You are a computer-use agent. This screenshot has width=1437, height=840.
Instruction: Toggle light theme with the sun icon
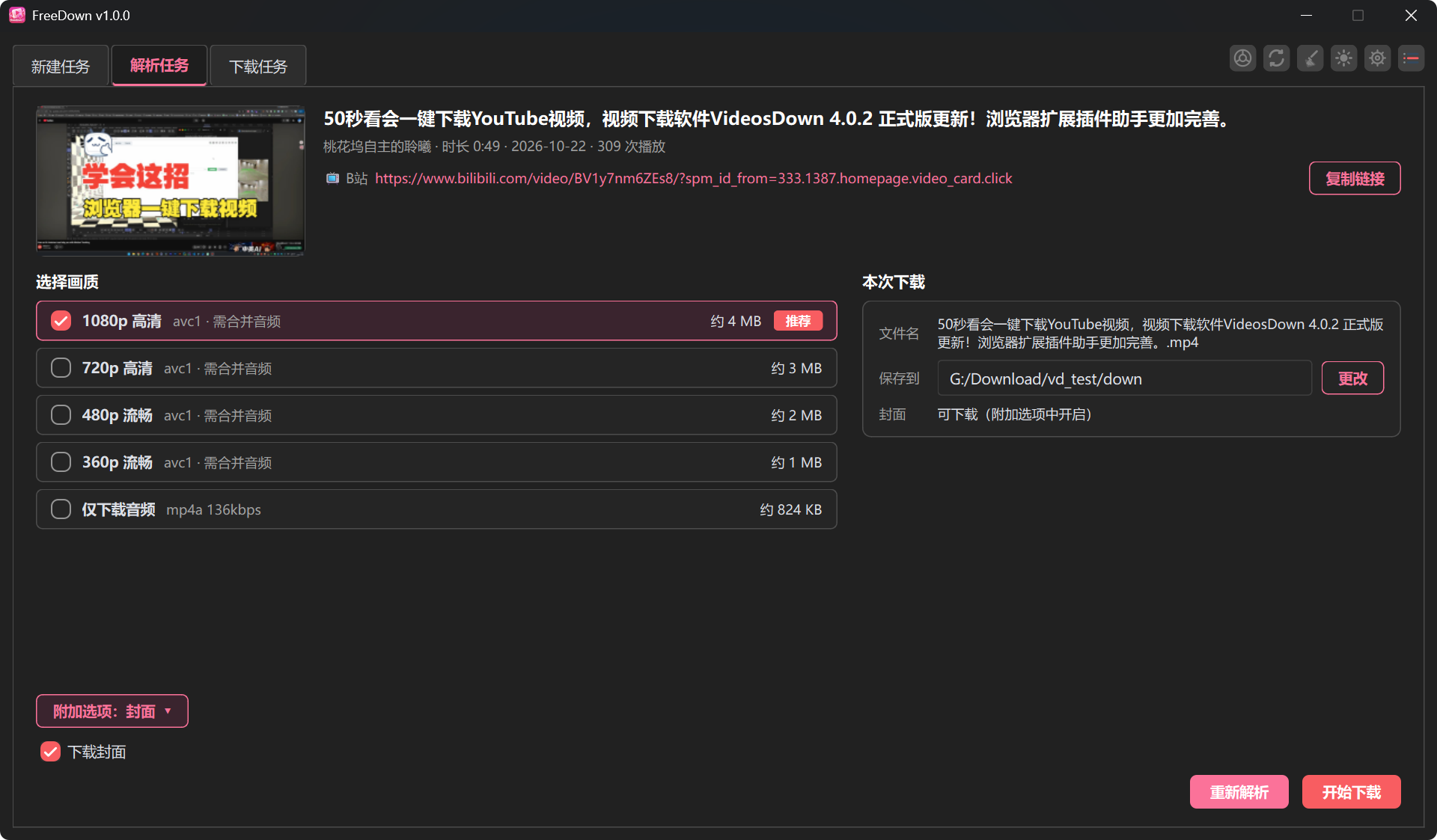point(1343,58)
